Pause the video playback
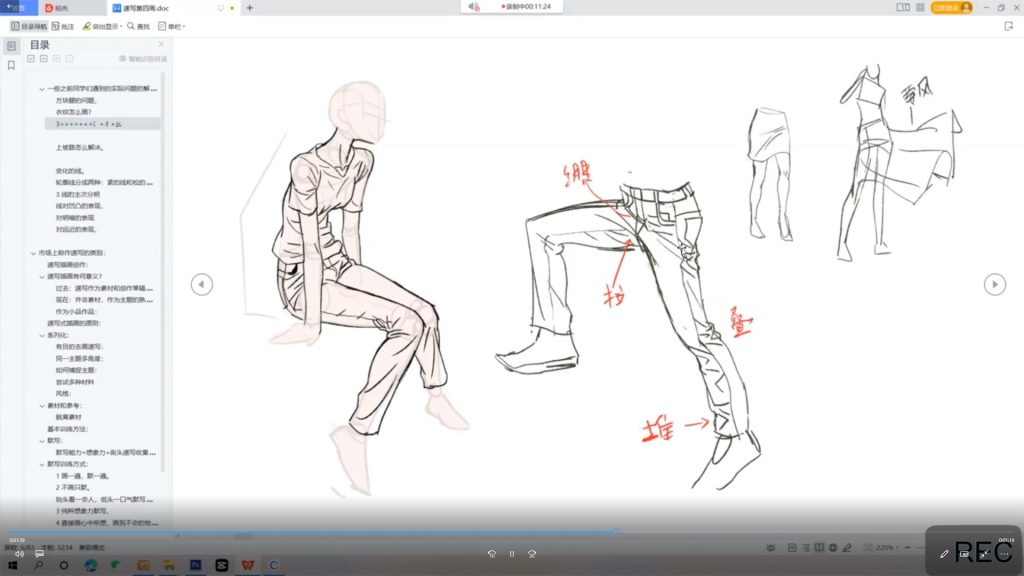Screen dimensions: 1024x576 point(511,553)
